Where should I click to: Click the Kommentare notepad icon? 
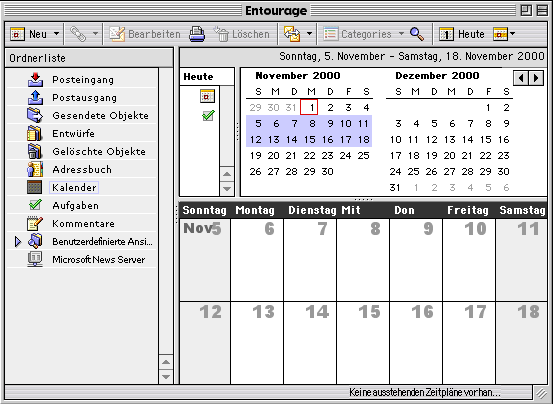click(x=35, y=224)
